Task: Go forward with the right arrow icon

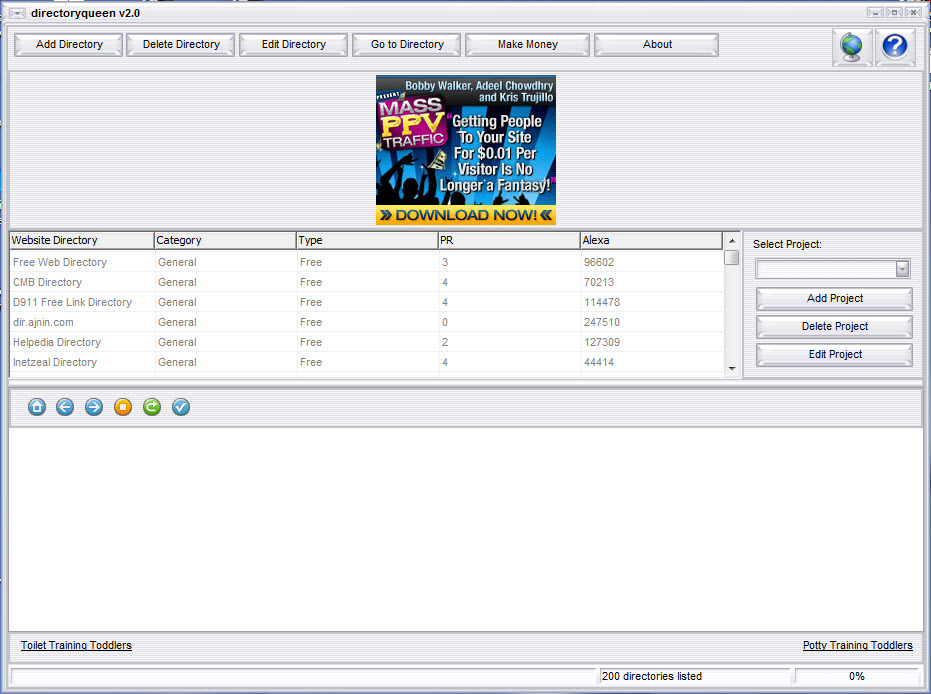Action: (94, 407)
